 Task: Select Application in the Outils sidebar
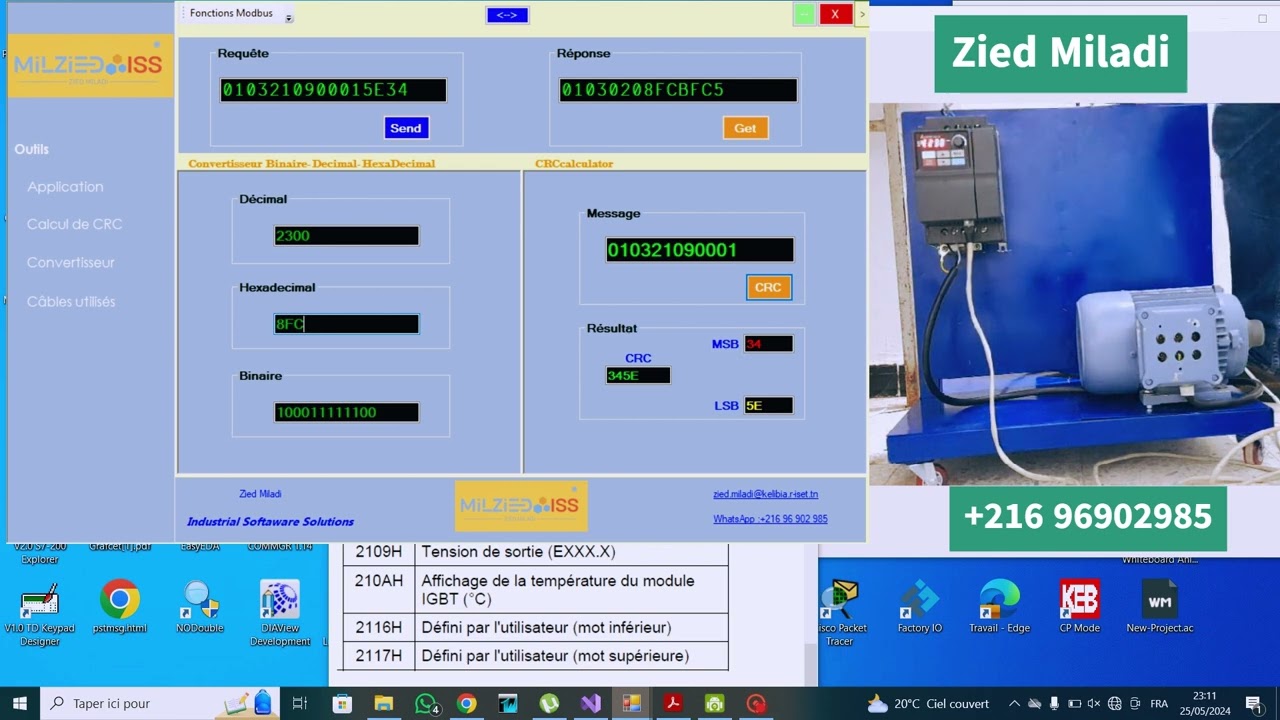[65, 186]
